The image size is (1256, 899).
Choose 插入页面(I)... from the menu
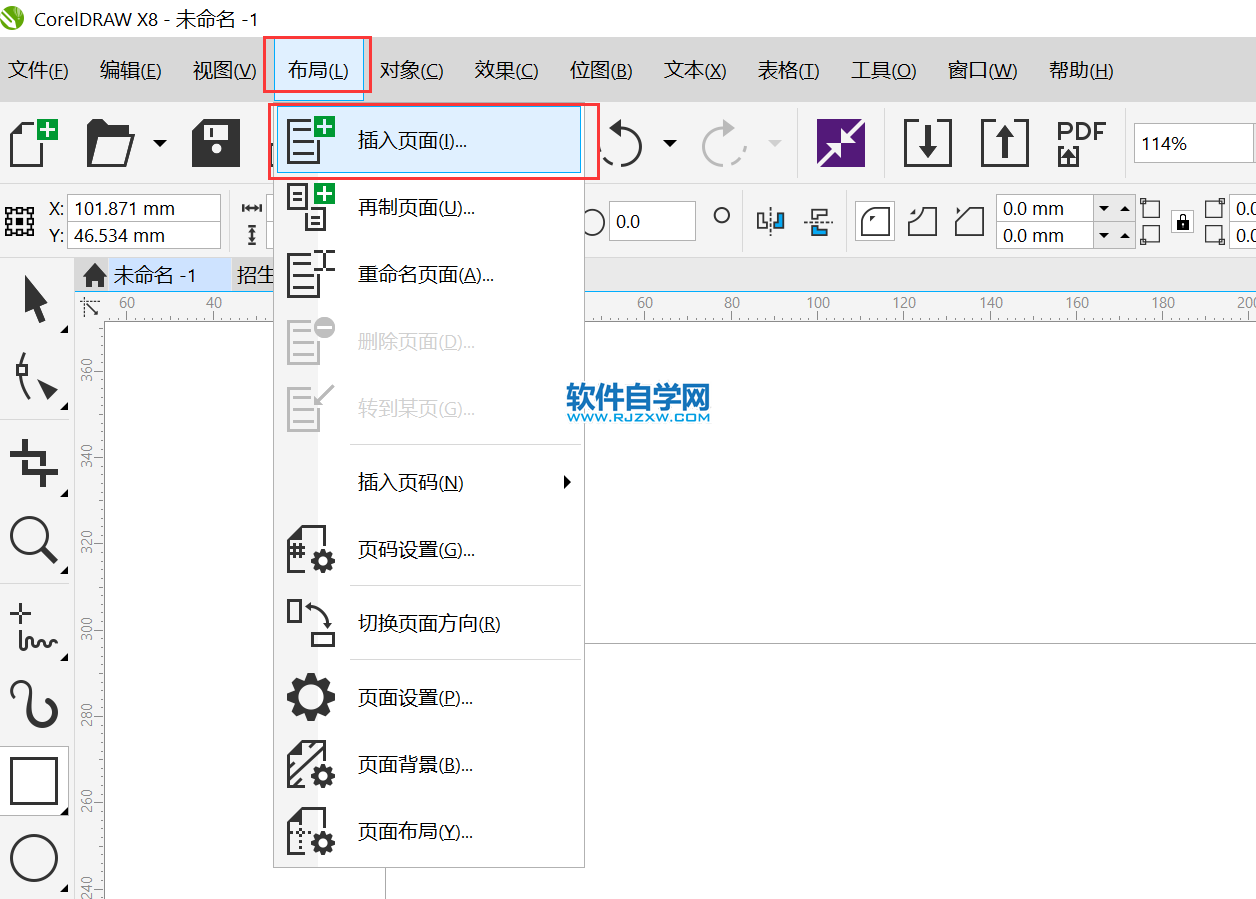click(429, 140)
